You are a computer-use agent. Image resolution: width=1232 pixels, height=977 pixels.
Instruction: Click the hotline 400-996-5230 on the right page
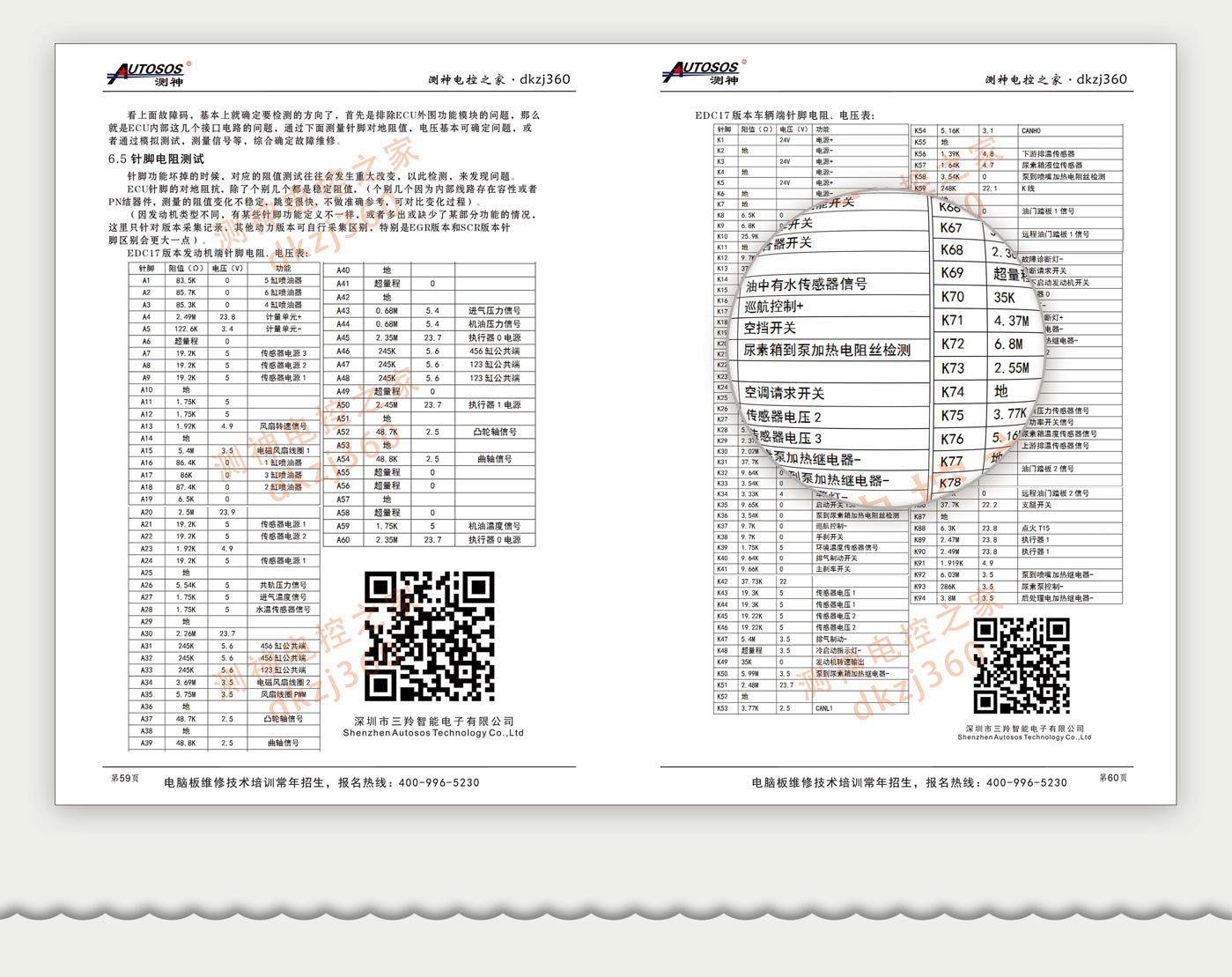tap(1026, 782)
